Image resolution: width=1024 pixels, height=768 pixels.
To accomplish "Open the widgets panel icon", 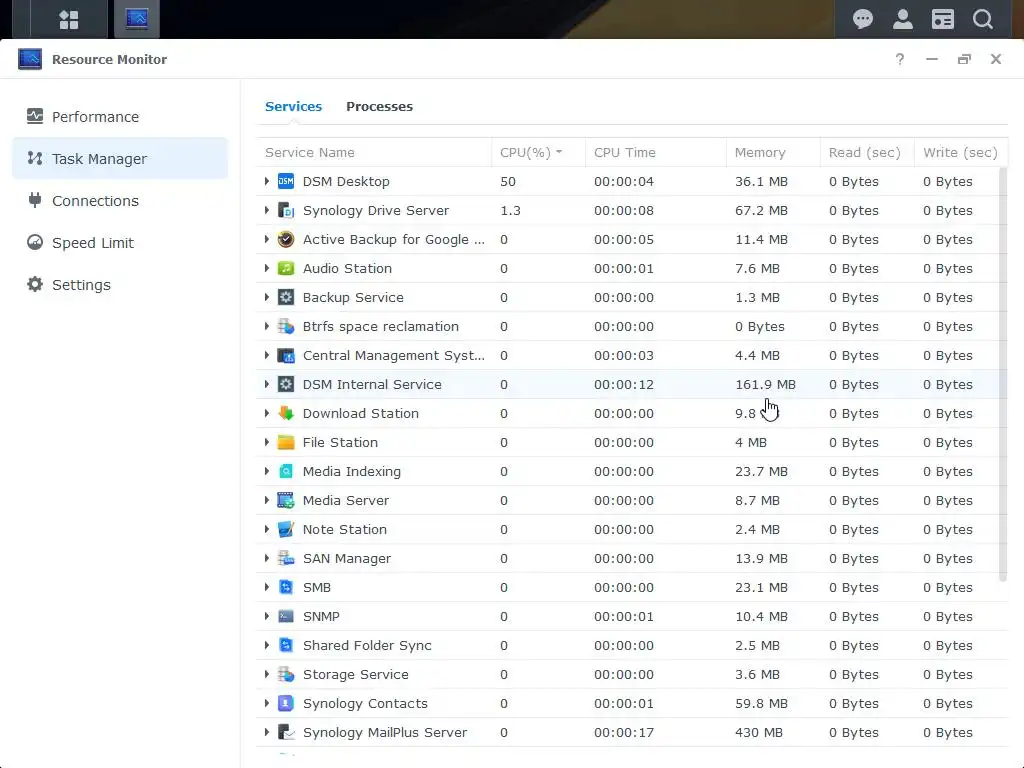I will click(x=942, y=20).
